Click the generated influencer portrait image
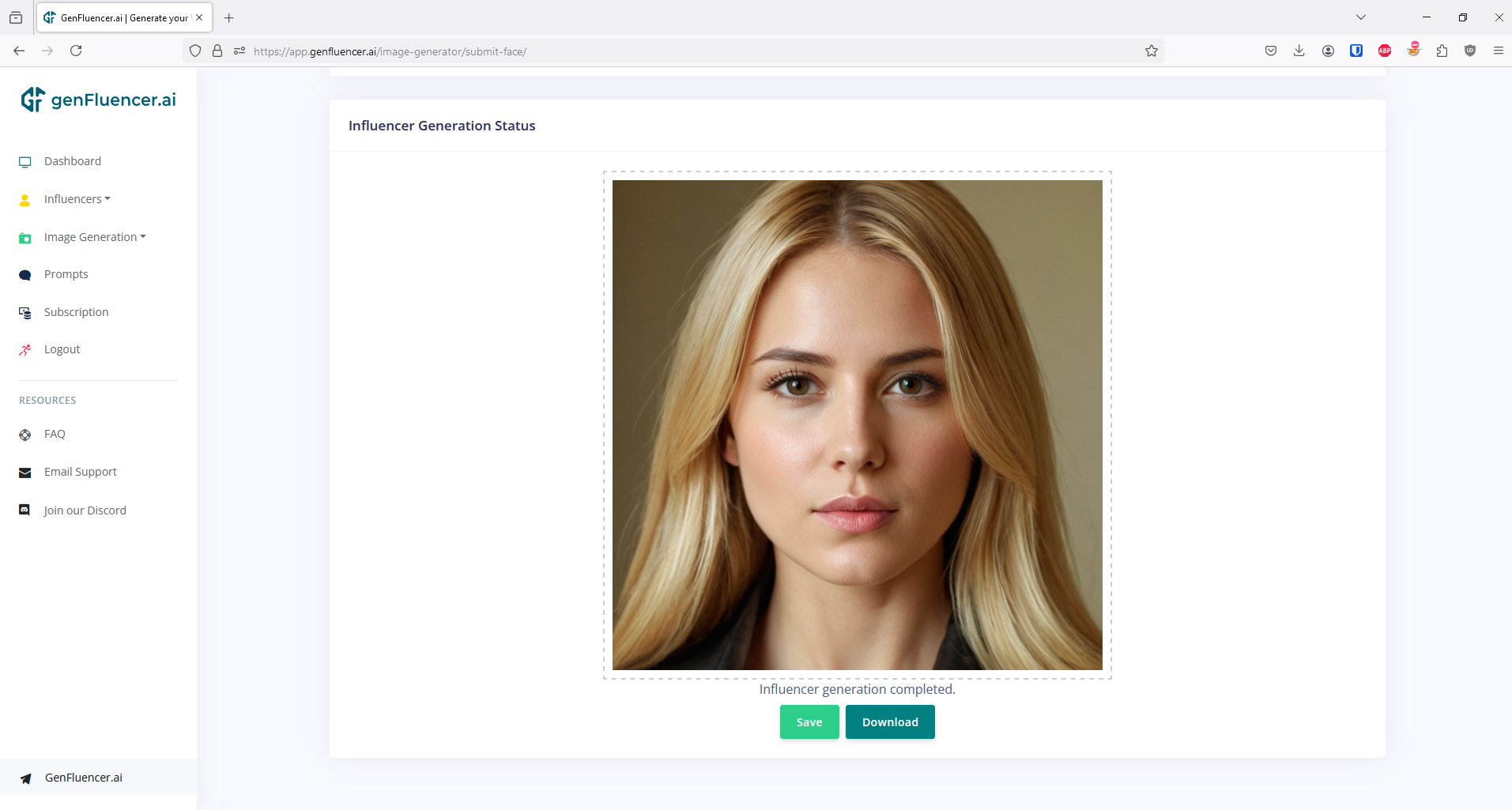Image resolution: width=1512 pixels, height=810 pixels. coord(858,425)
